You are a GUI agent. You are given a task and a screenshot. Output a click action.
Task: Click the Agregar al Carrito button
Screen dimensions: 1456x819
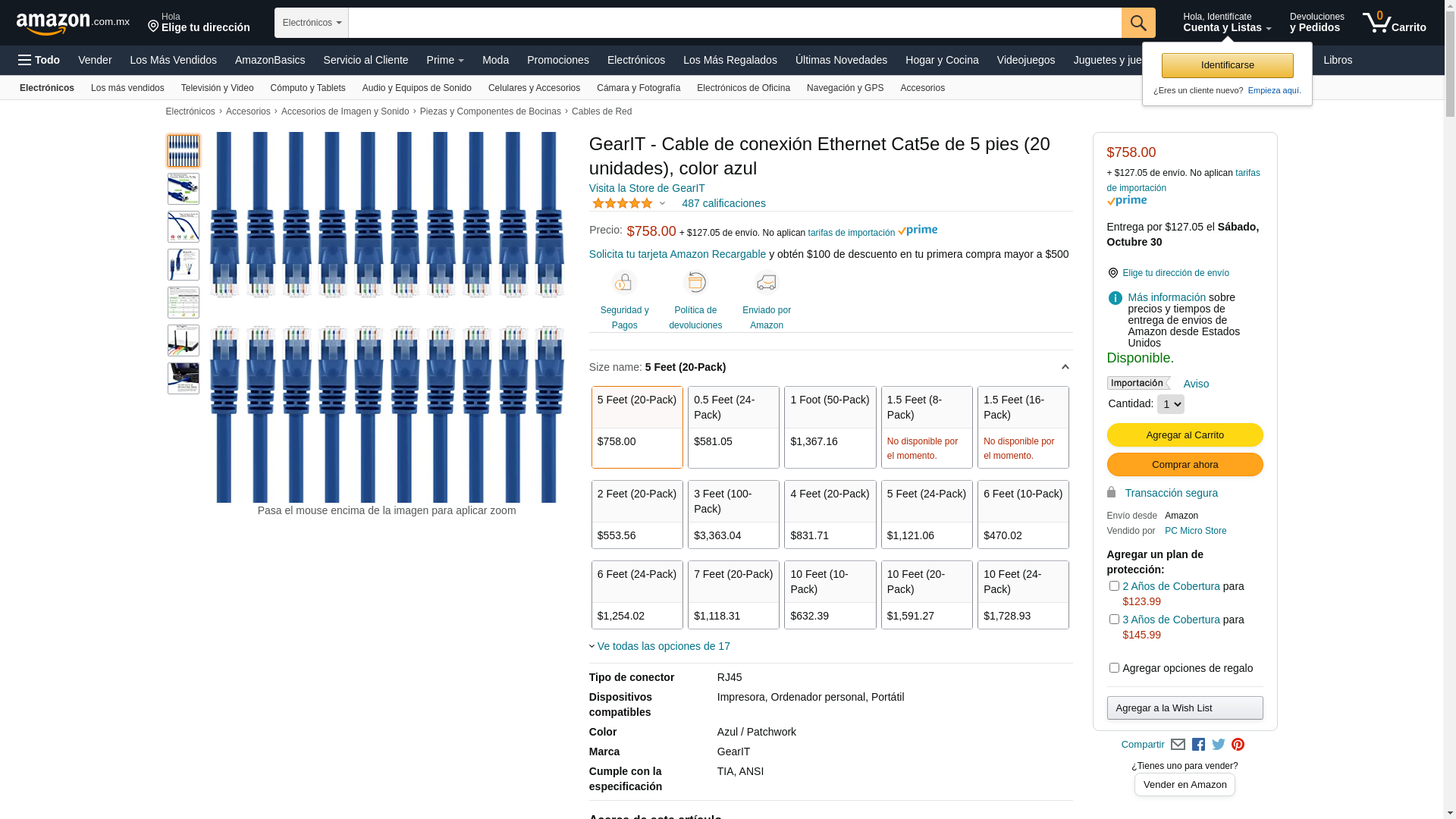pyautogui.click(x=1185, y=435)
